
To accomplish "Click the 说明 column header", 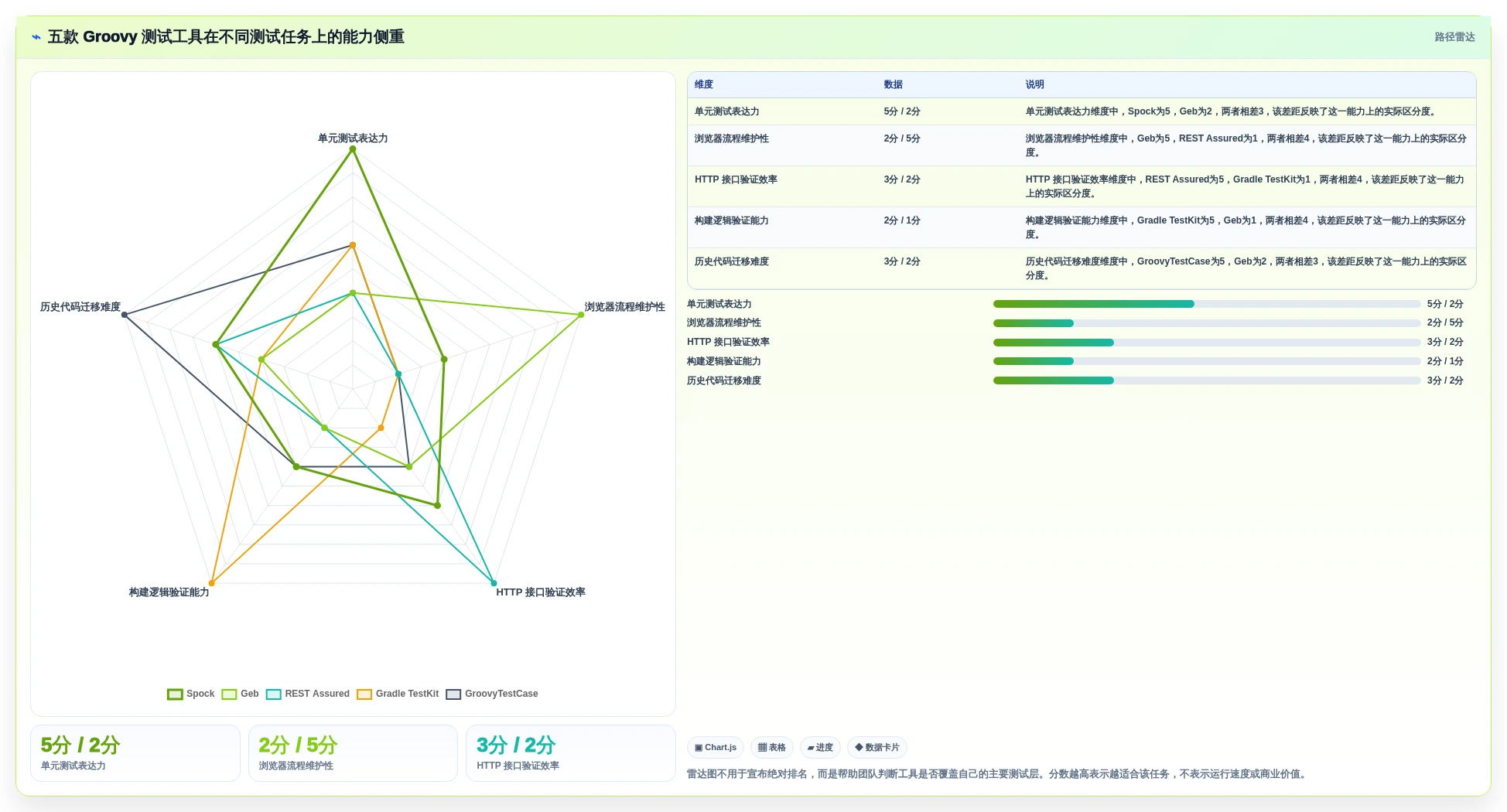I will tap(1035, 84).
